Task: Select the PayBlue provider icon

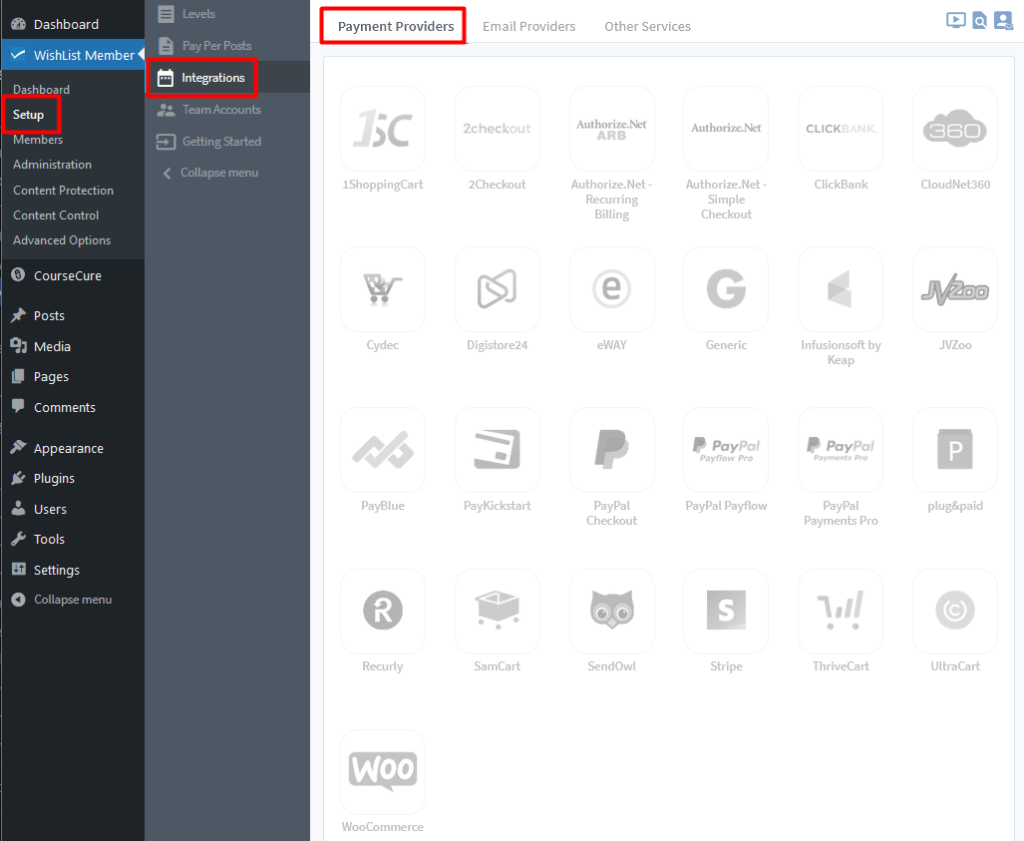Action: click(383, 450)
